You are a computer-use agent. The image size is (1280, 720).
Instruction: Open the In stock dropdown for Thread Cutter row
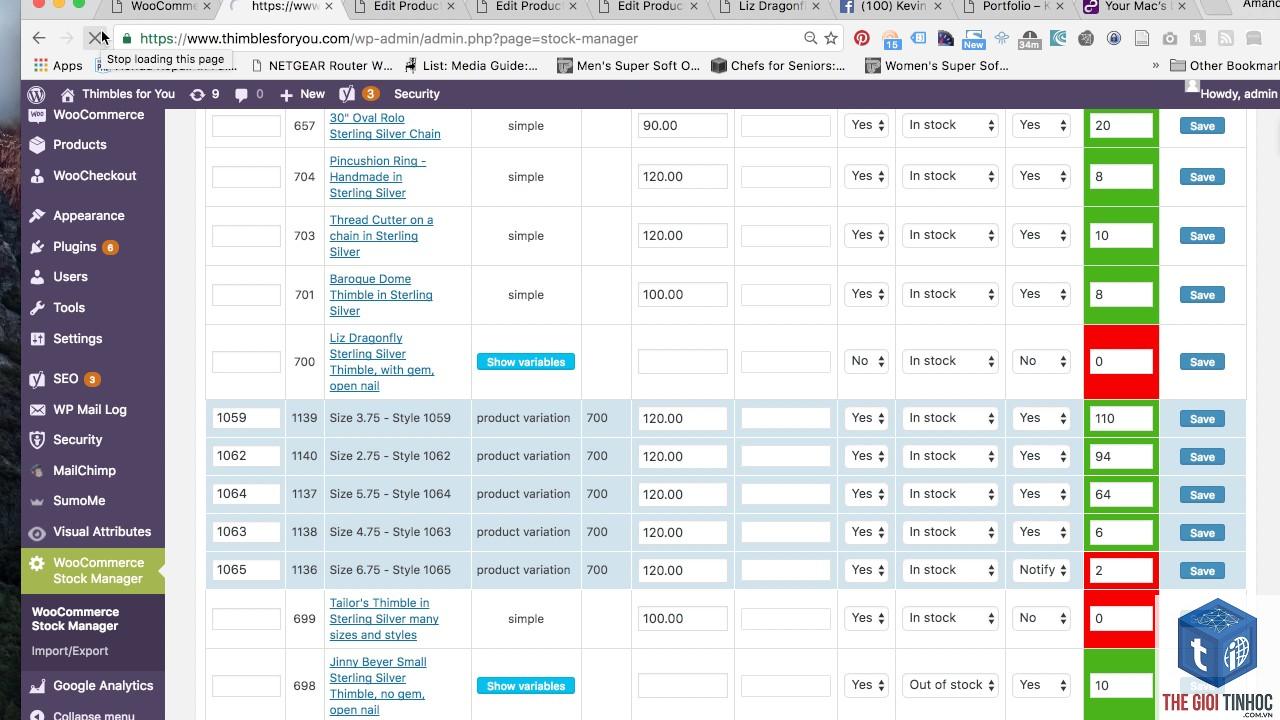[950, 235]
